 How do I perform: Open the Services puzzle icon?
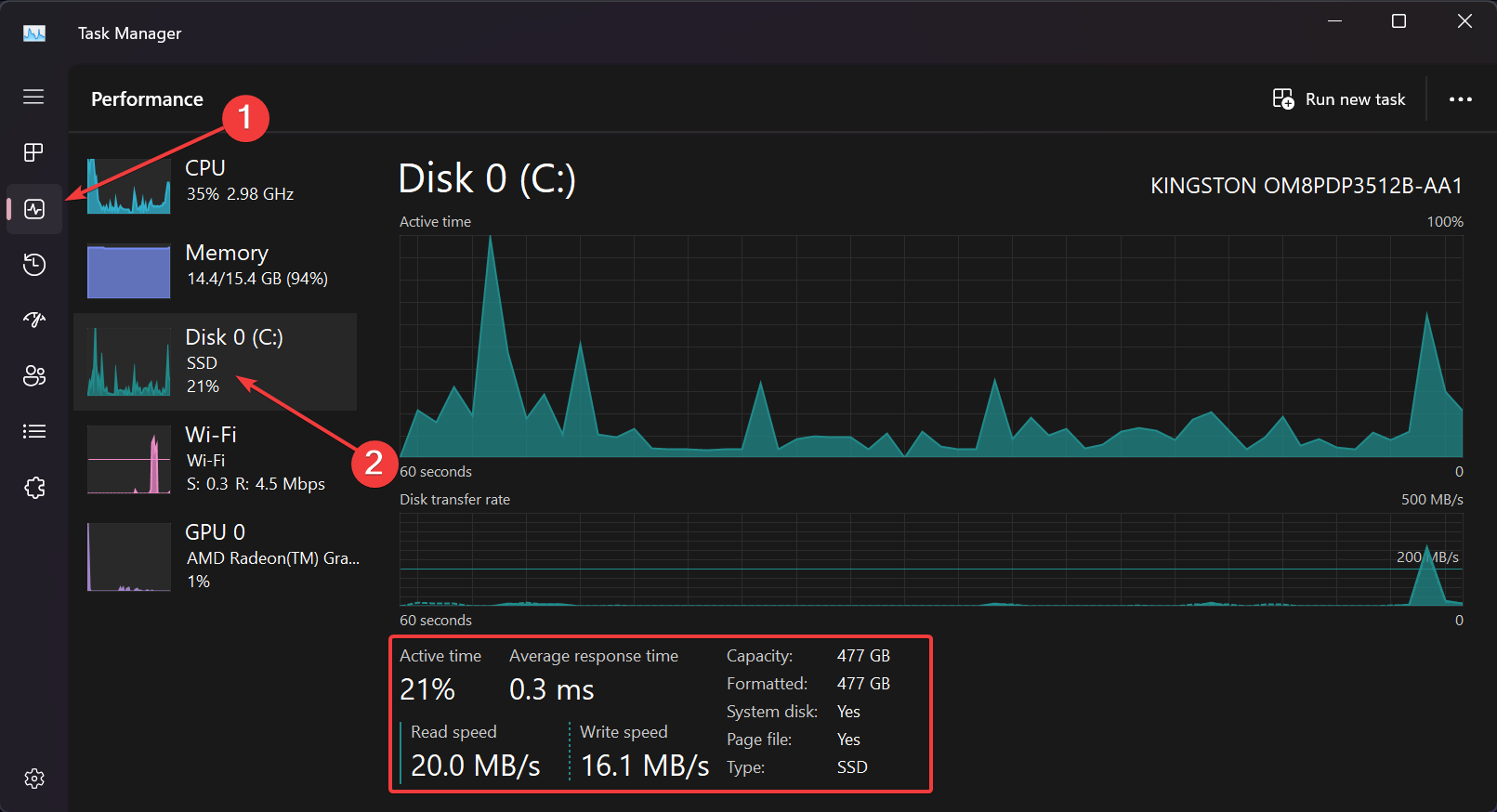pyautogui.click(x=34, y=488)
